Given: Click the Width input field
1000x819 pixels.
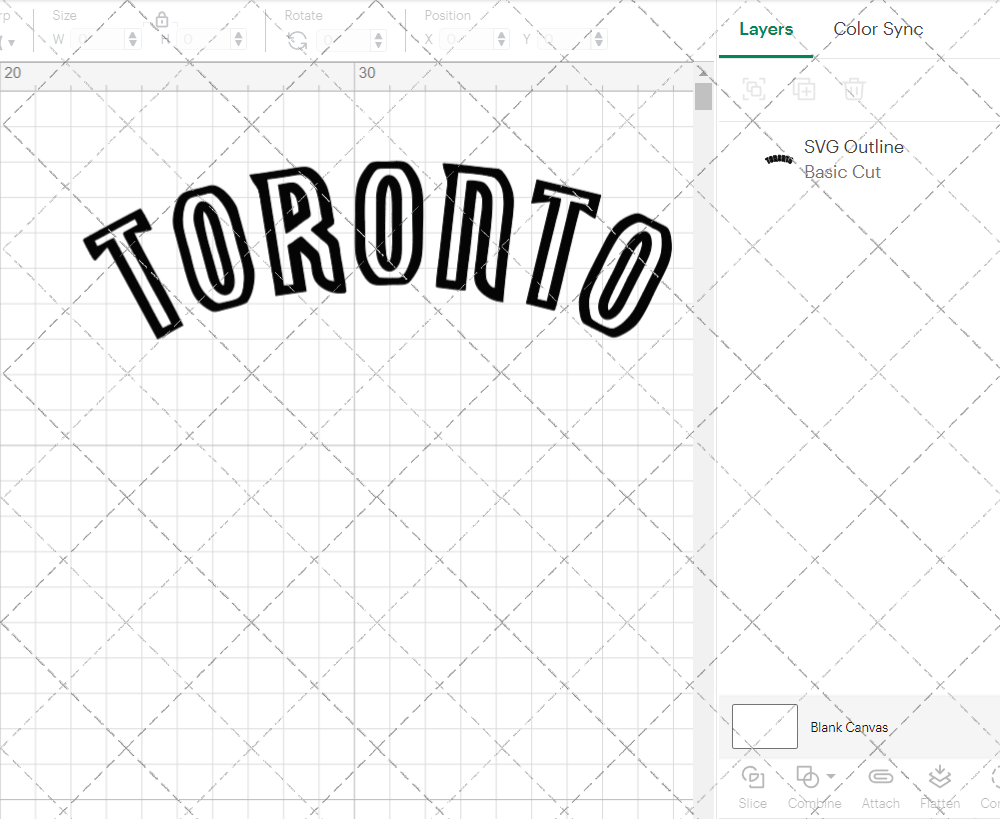Looking at the screenshot, I should 103,39.
